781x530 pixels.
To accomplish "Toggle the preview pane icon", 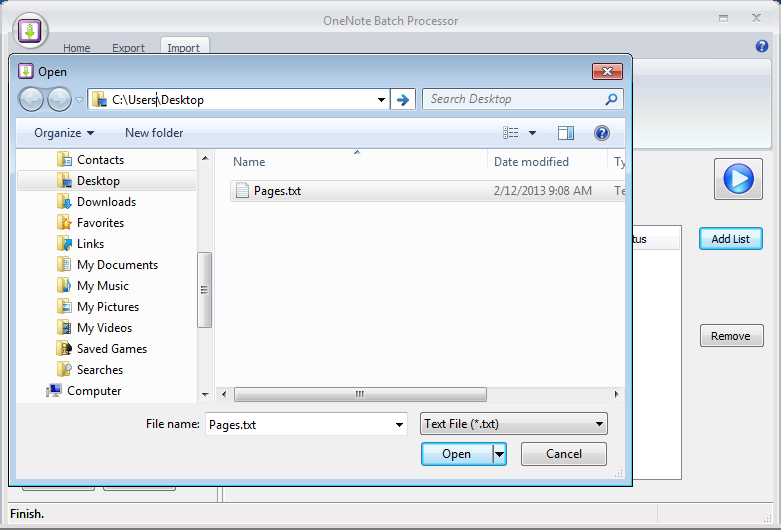I will pyautogui.click(x=565, y=133).
